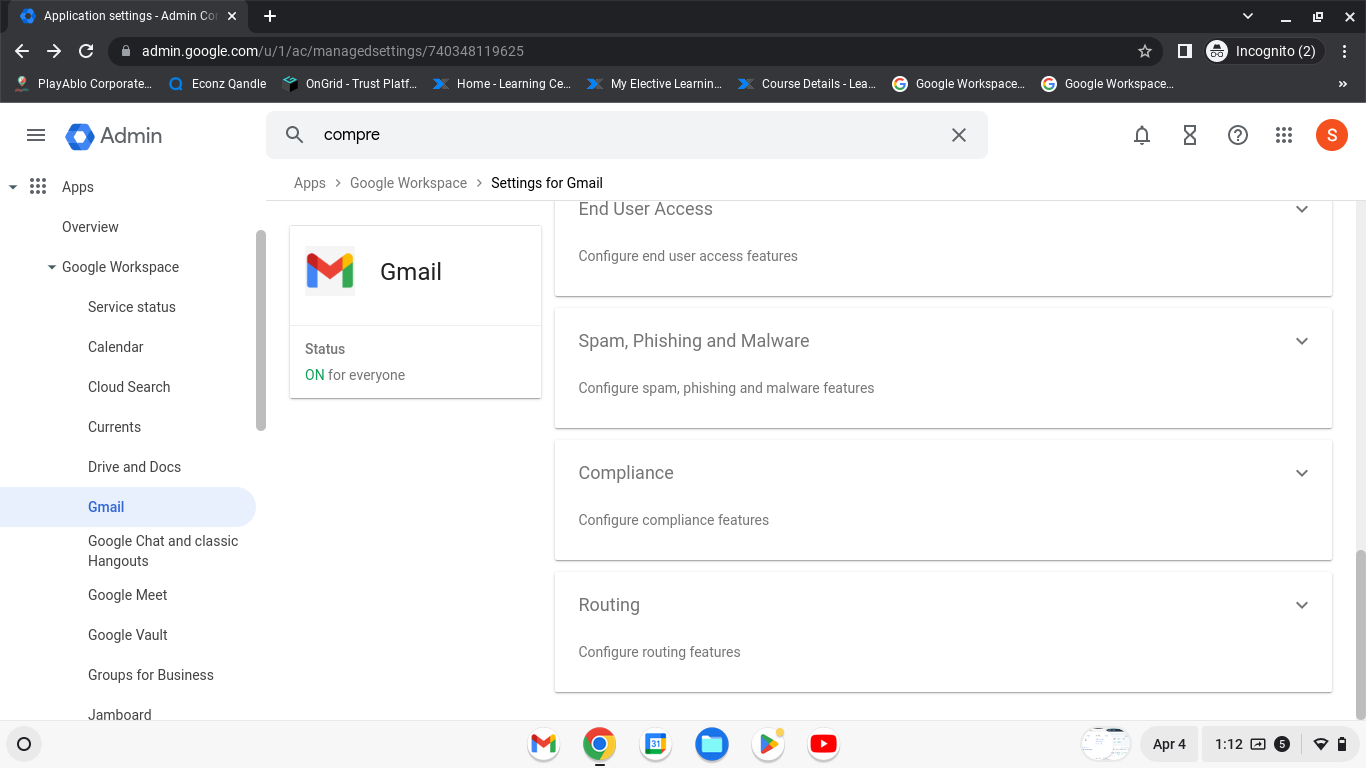Open the Apps grid icon in sidebar
Viewport: 1366px width, 768px height.
click(x=38, y=187)
